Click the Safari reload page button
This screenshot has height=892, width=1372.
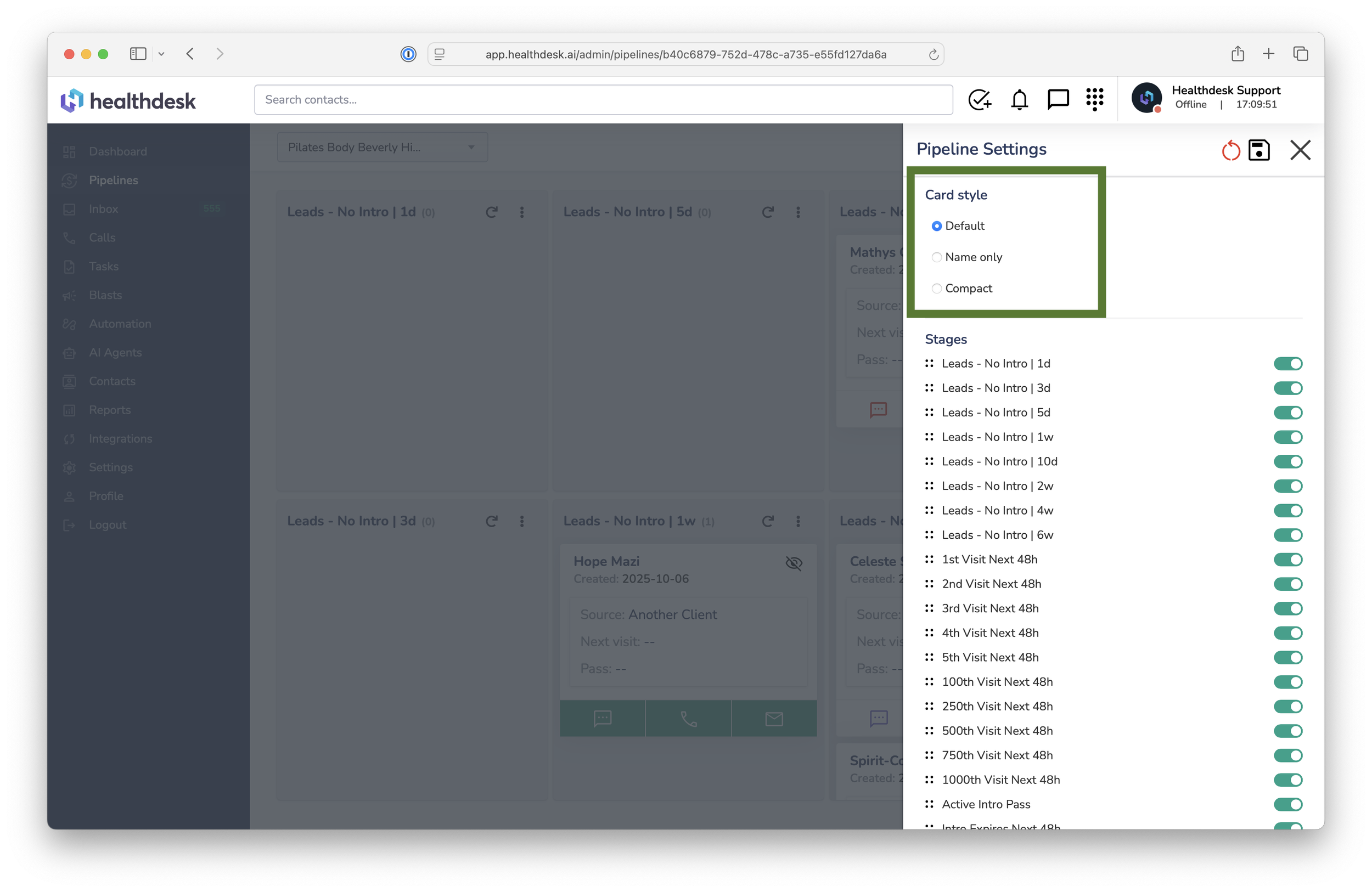[934, 55]
